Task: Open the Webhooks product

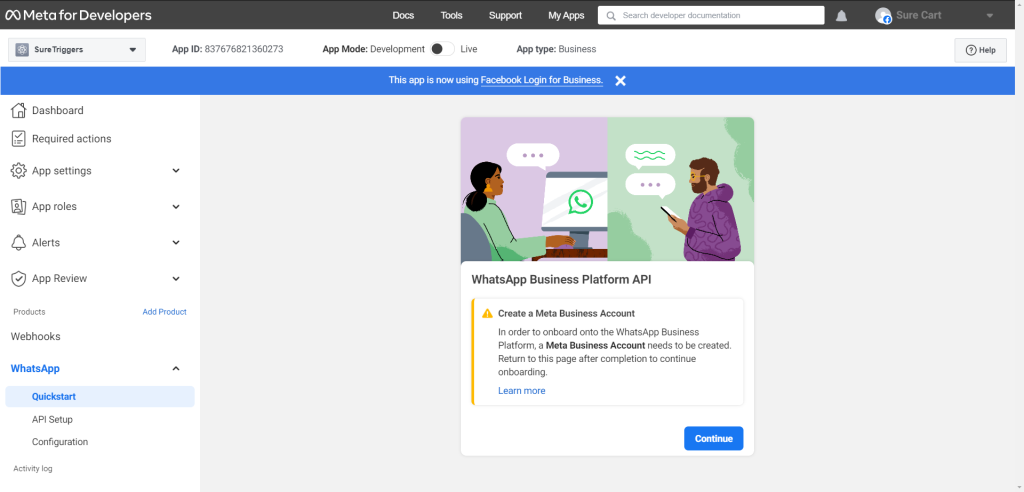Action: (x=35, y=336)
